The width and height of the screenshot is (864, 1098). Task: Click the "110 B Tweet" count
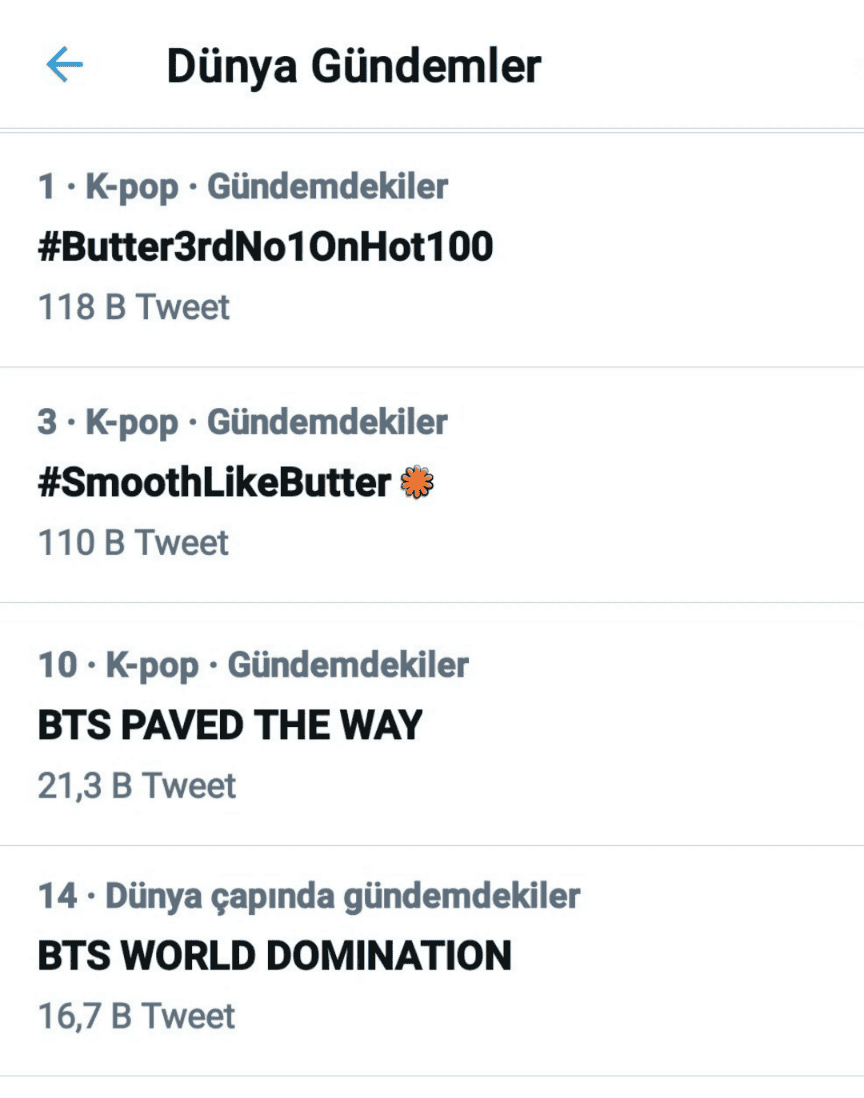[134, 543]
